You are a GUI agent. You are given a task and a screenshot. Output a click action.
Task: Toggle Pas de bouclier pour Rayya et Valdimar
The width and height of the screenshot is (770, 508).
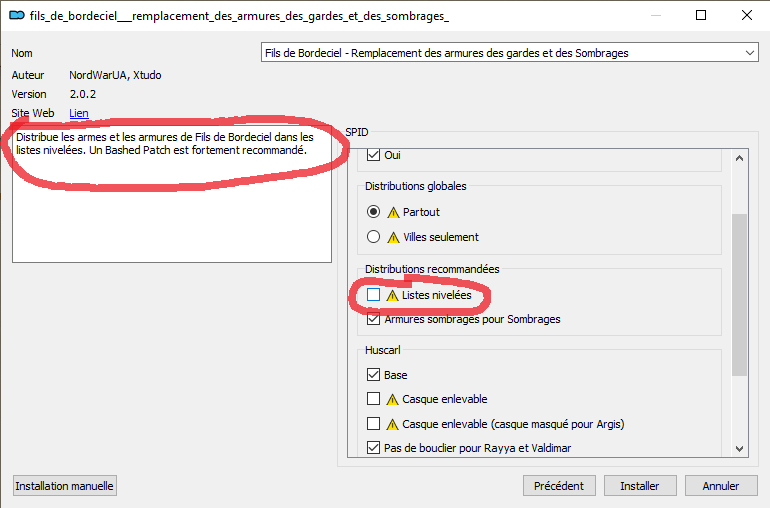[373, 448]
